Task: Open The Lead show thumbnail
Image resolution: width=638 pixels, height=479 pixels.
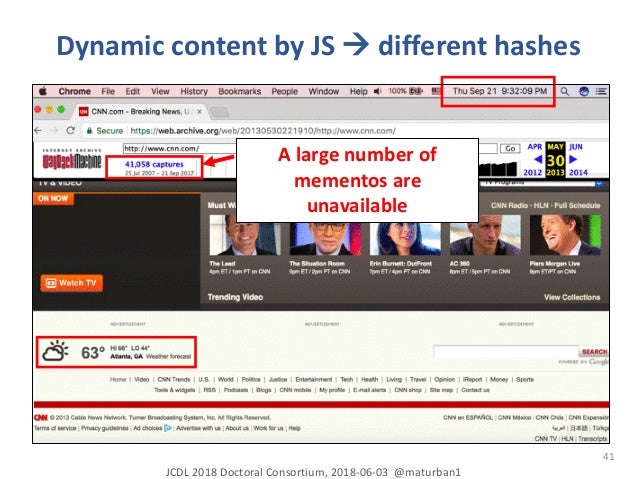Action: 244,235
